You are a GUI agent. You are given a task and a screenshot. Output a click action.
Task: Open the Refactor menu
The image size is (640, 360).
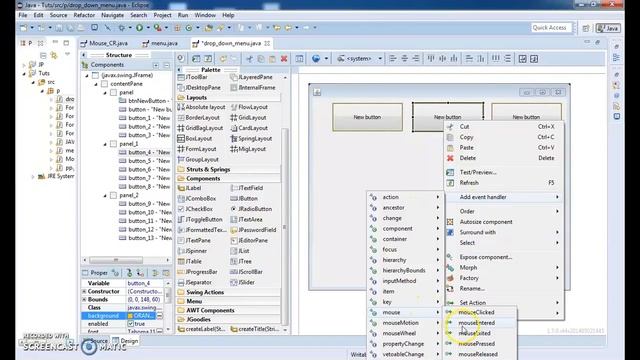pos(84,15)
